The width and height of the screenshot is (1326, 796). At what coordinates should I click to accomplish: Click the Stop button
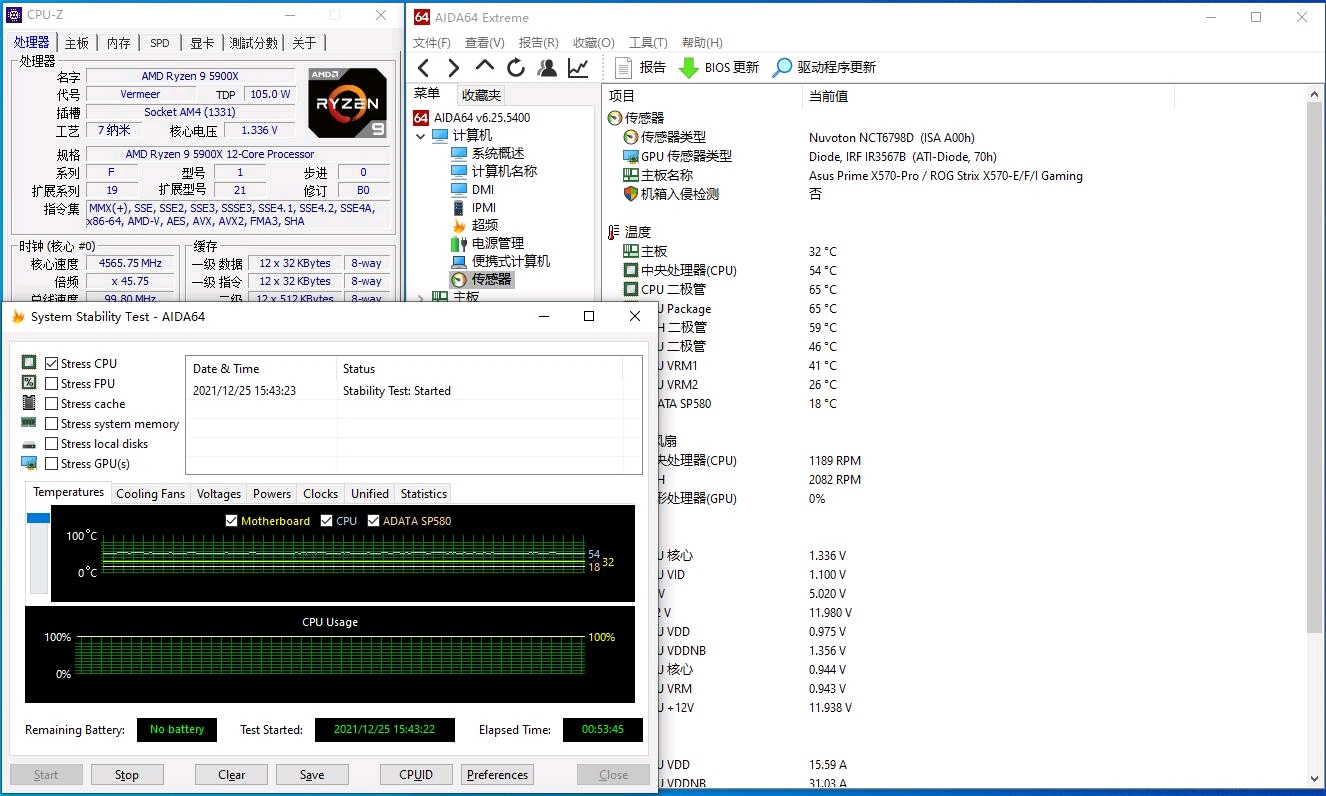pos(127,775)
